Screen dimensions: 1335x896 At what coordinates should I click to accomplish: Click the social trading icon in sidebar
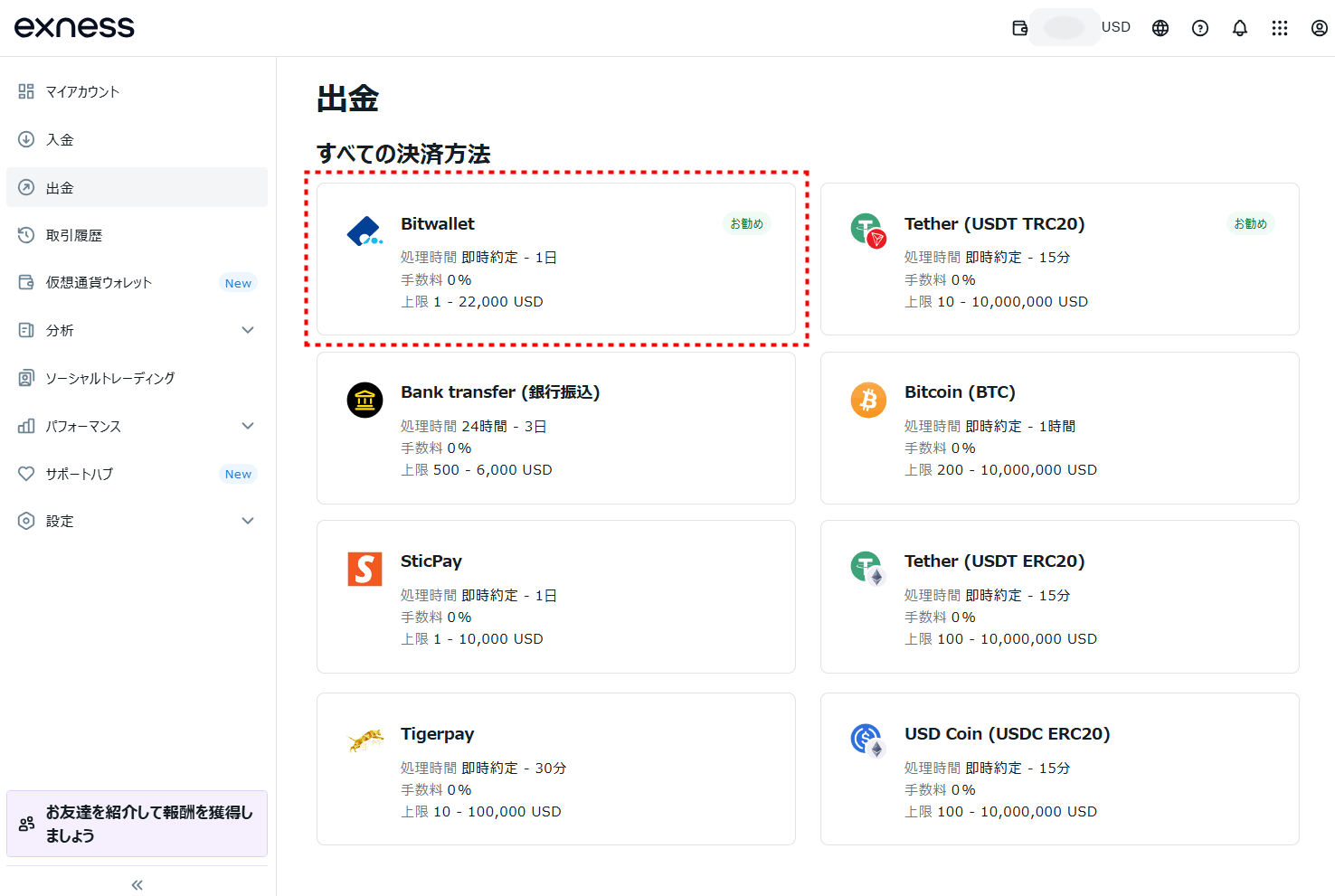click(26, 378)
